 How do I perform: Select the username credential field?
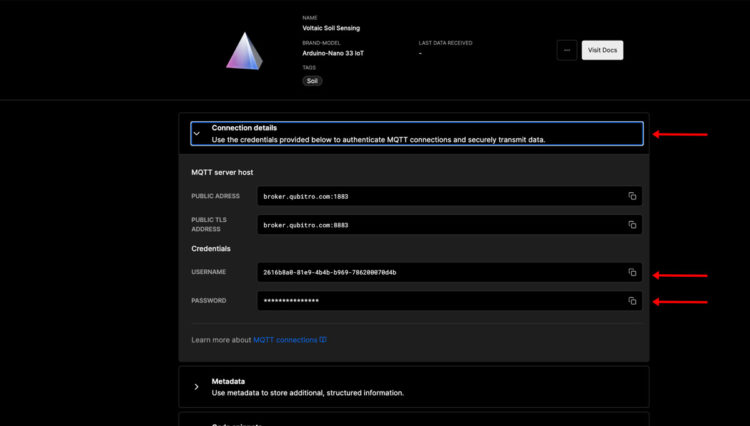pos(440,272)
